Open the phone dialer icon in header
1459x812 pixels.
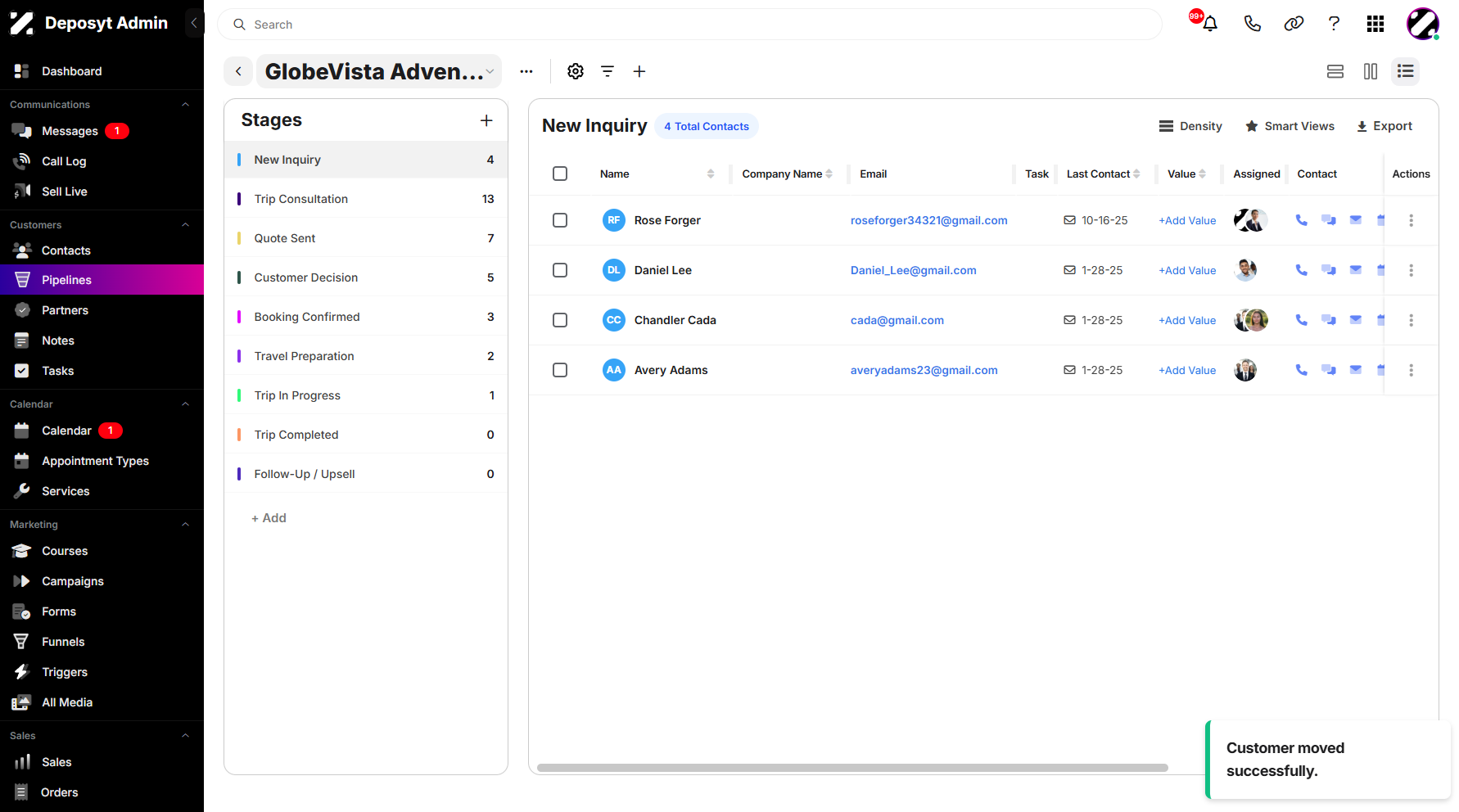1252,24
